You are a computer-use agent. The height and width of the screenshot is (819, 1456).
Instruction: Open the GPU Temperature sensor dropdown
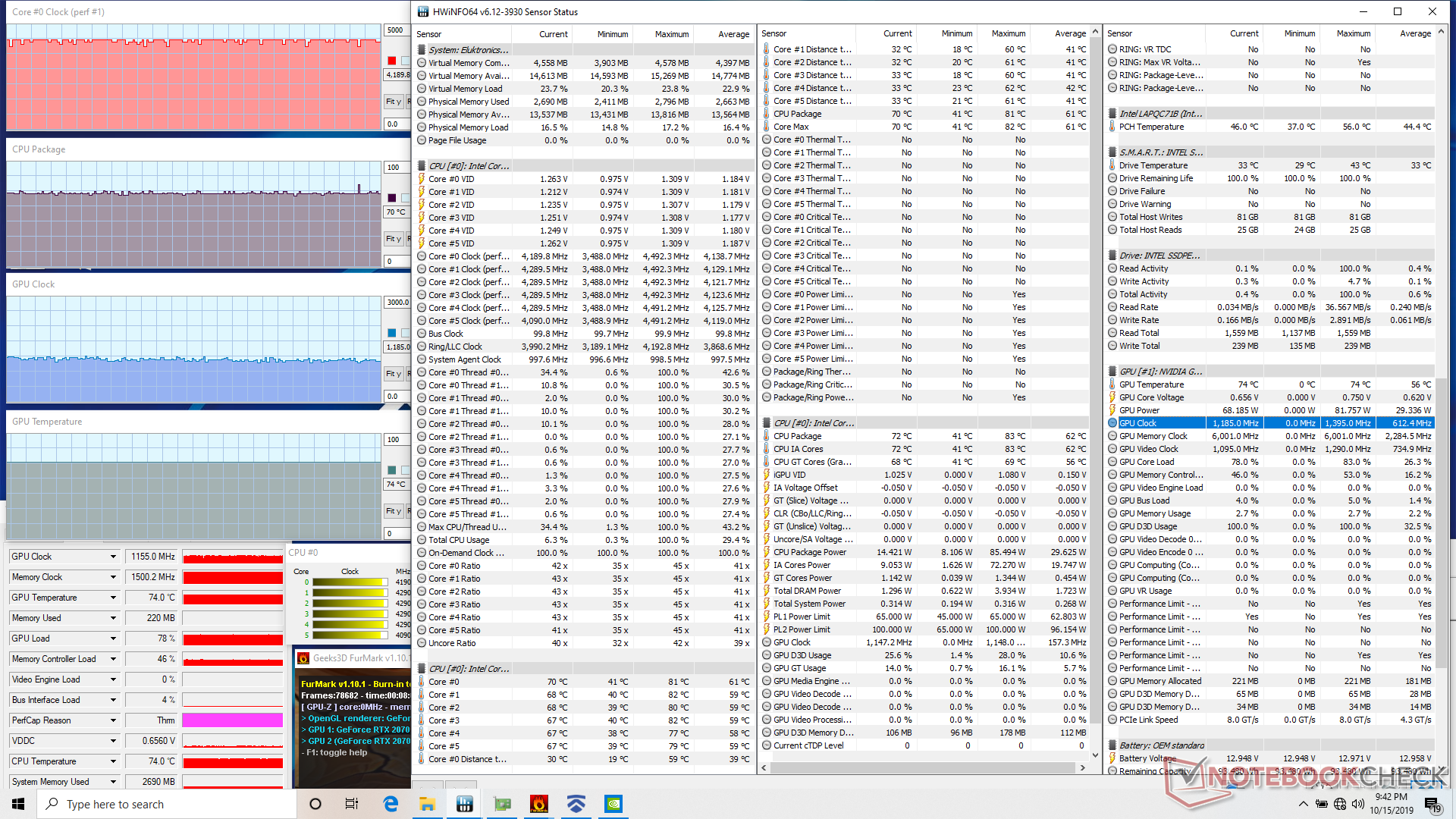113,598
